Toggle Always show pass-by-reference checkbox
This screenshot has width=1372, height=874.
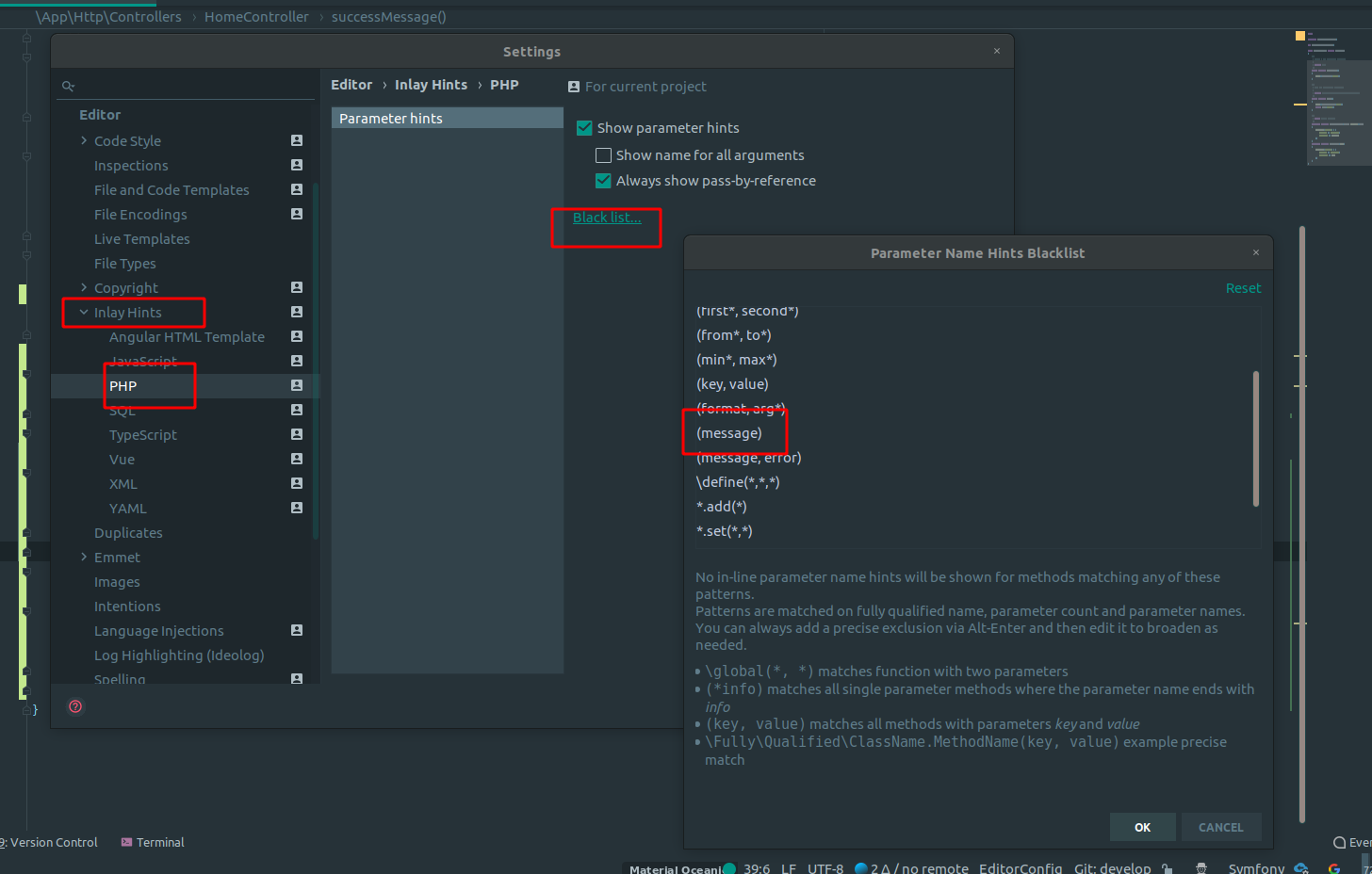point(603,180)
